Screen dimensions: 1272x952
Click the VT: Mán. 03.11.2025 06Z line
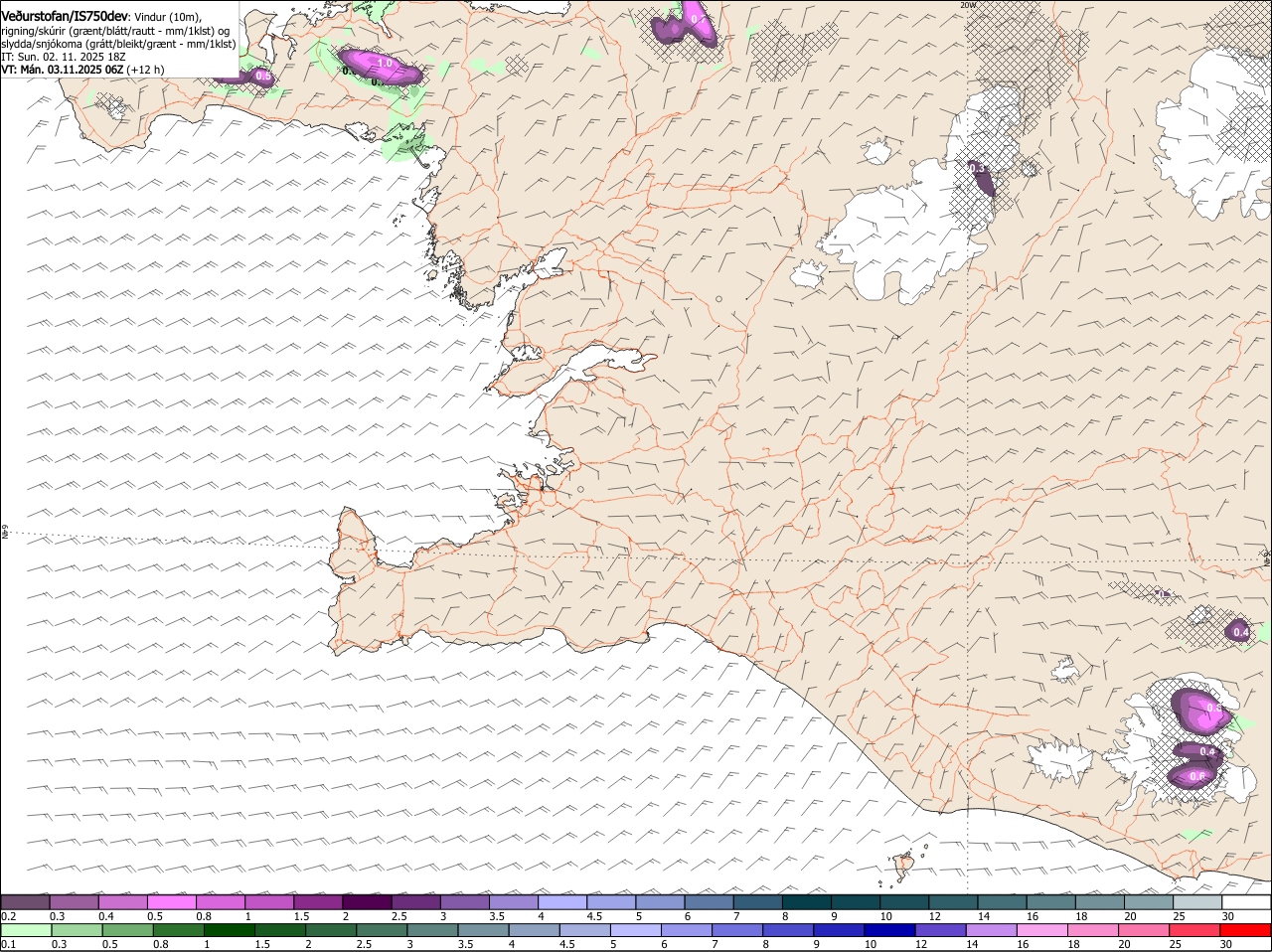pyautogui.click(x=83, y=70)
